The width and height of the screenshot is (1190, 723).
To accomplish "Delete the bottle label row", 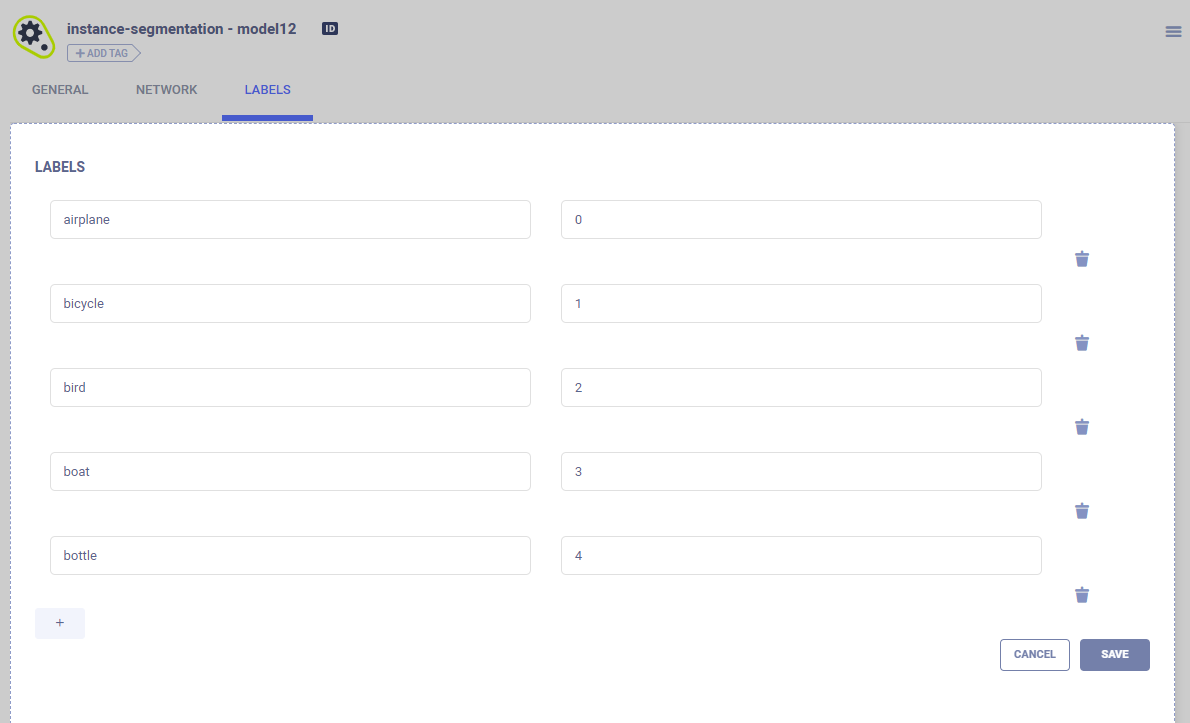I will pos(1081,595).
